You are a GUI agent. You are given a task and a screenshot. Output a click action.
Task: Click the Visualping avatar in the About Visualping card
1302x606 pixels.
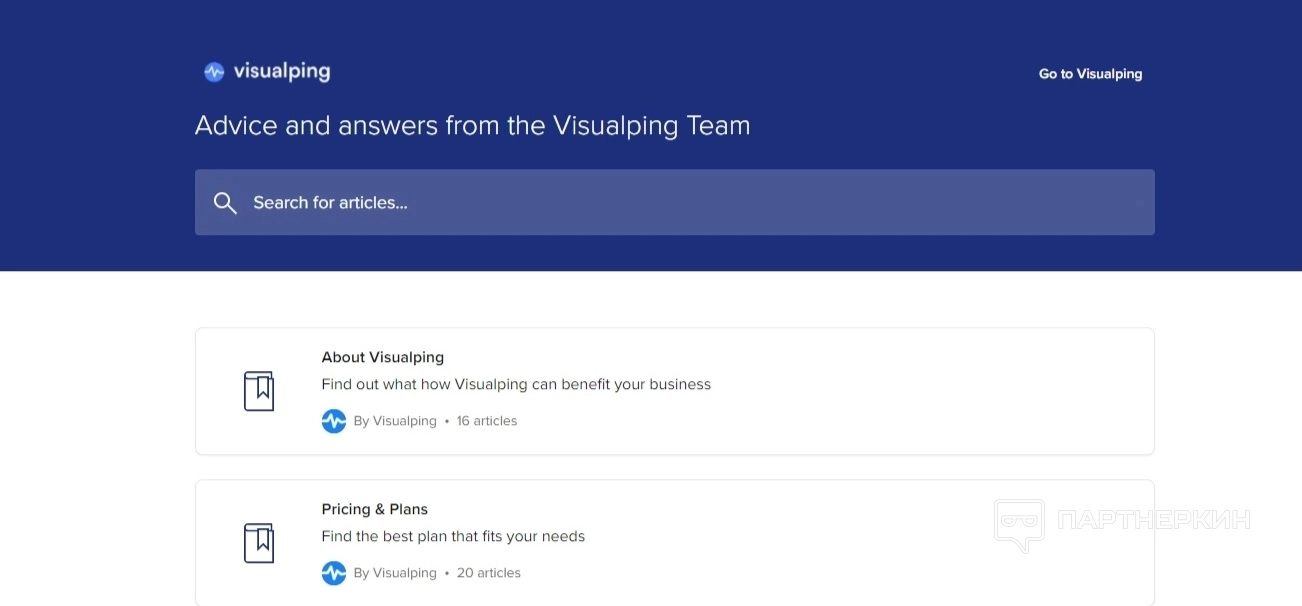[x=334, y=421]
